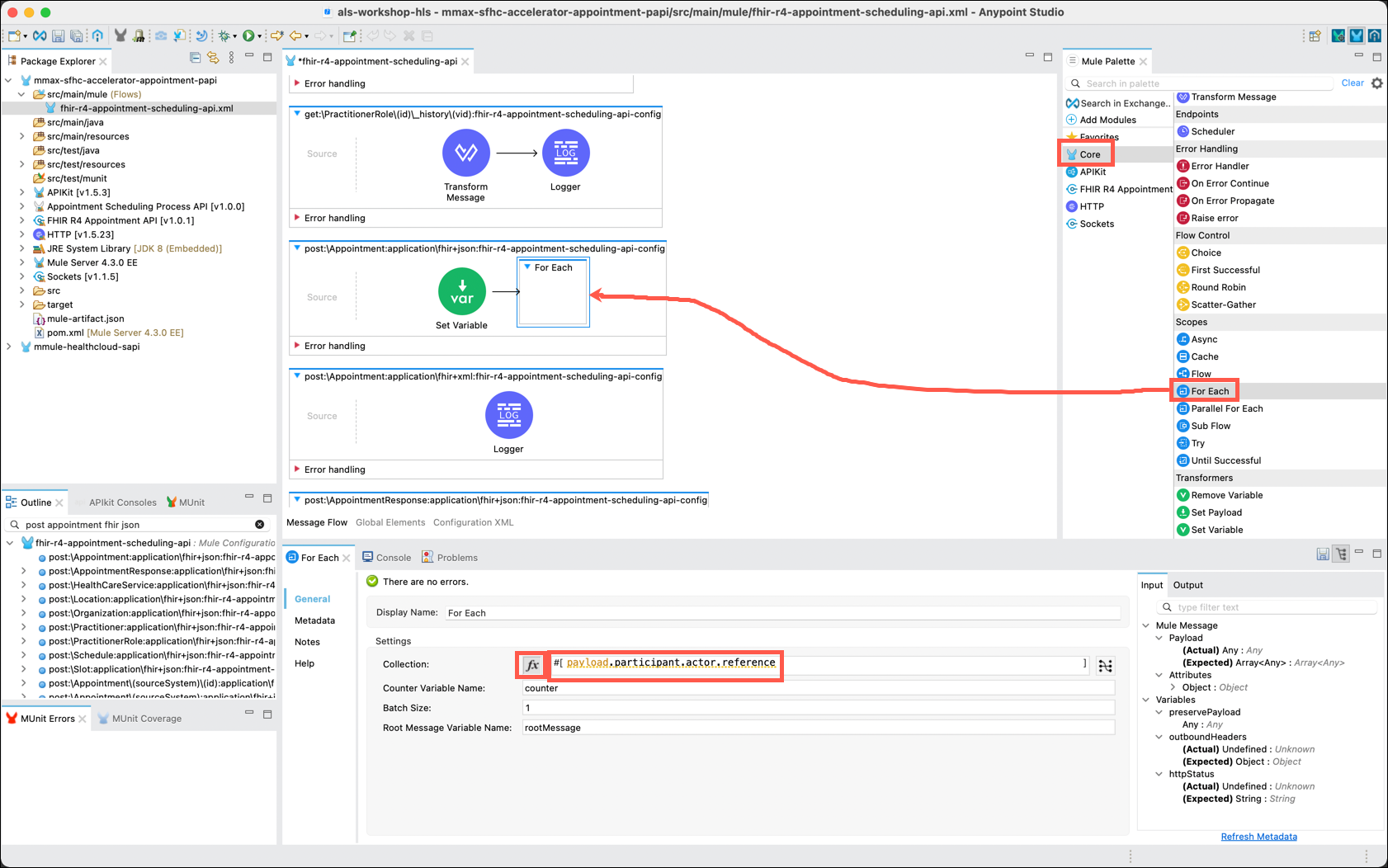Viewport: 1388px width, 868px height.
Task: Open palette settings gear icon
Action: (x=1376, y=83)
